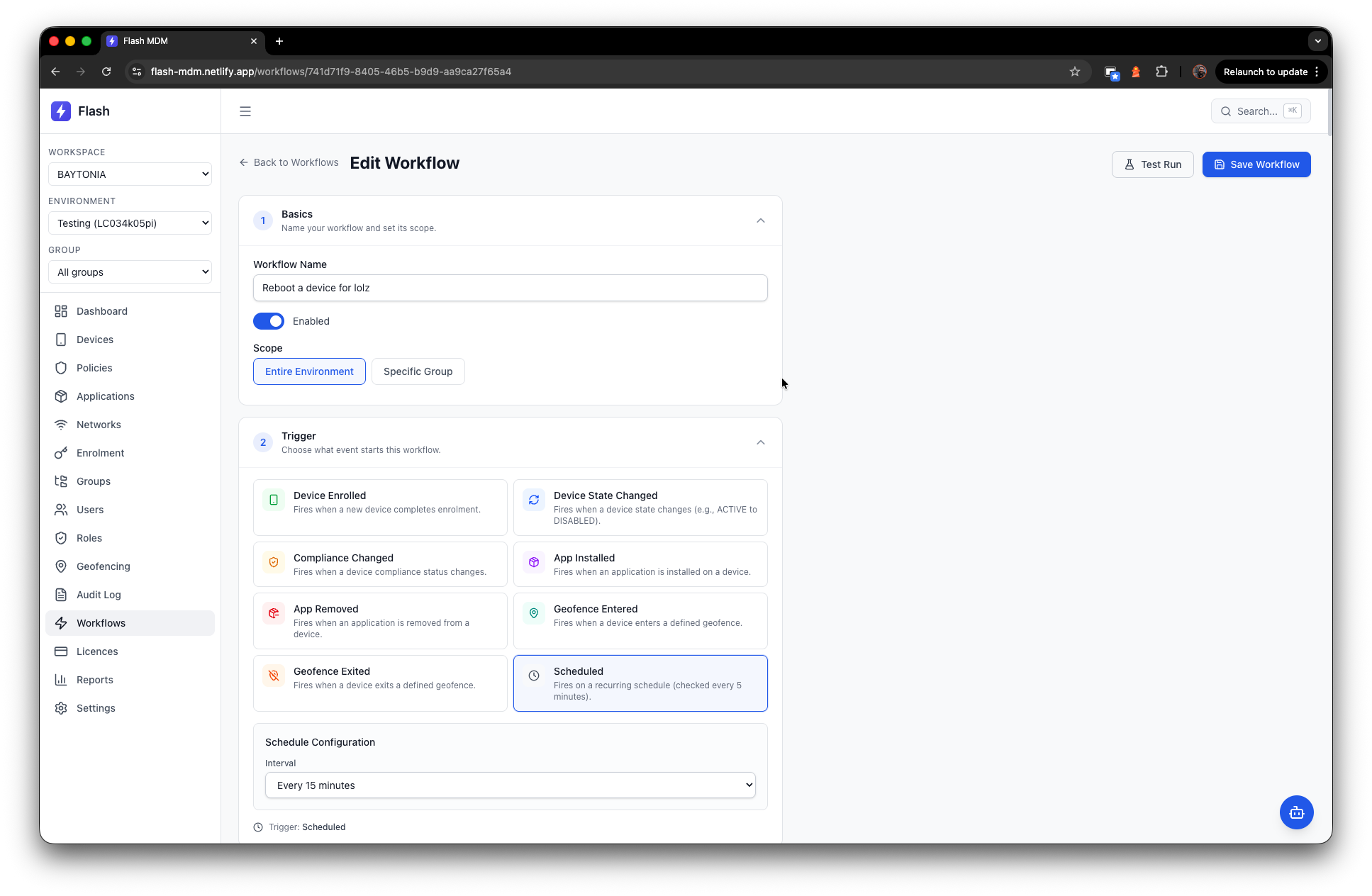Viewport: 1372px width, 896px height.
Task: Click the browser reload icon
Action: click(x=106, y=72)
